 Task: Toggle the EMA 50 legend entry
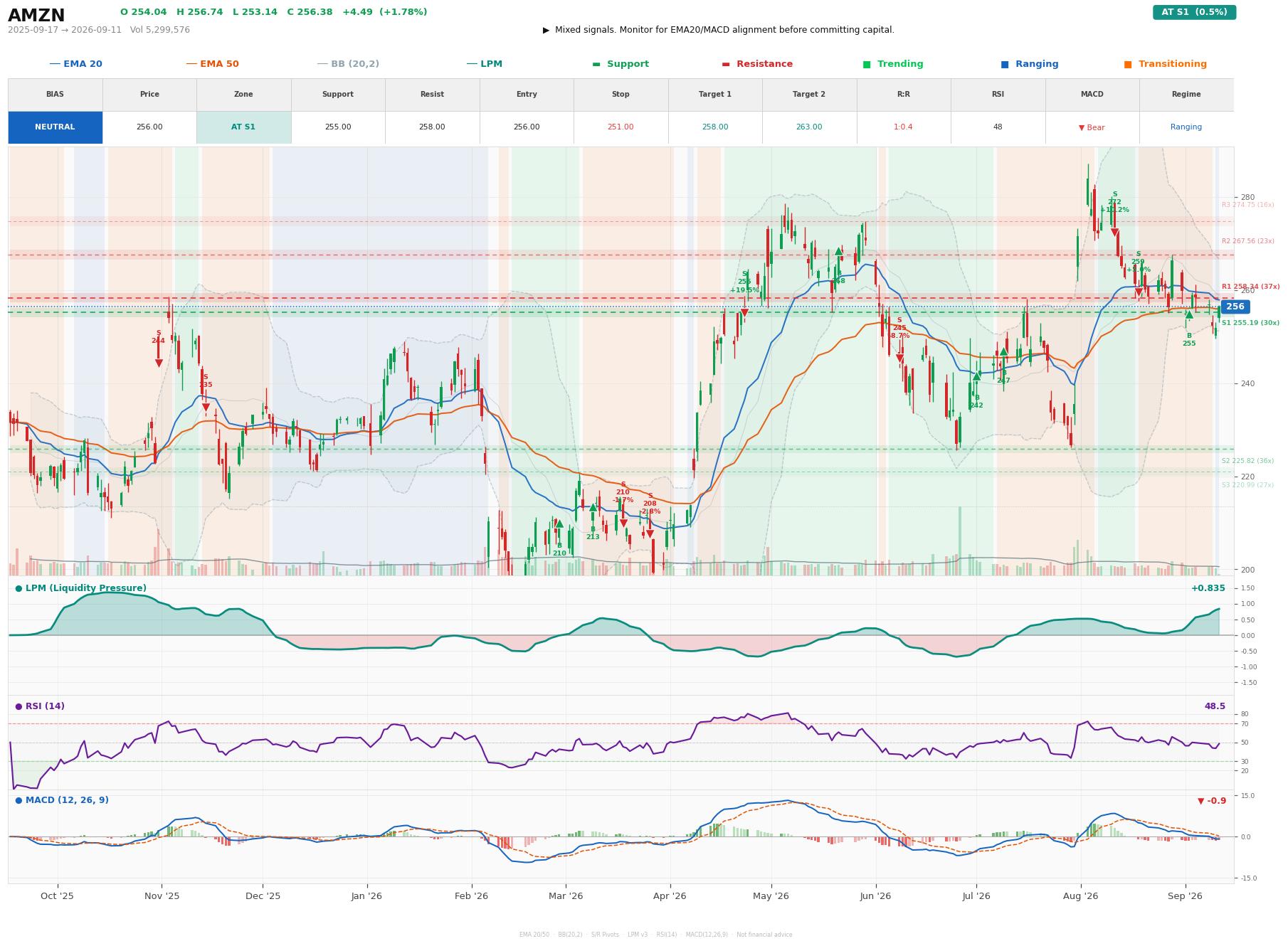click(x=212, y=64)
